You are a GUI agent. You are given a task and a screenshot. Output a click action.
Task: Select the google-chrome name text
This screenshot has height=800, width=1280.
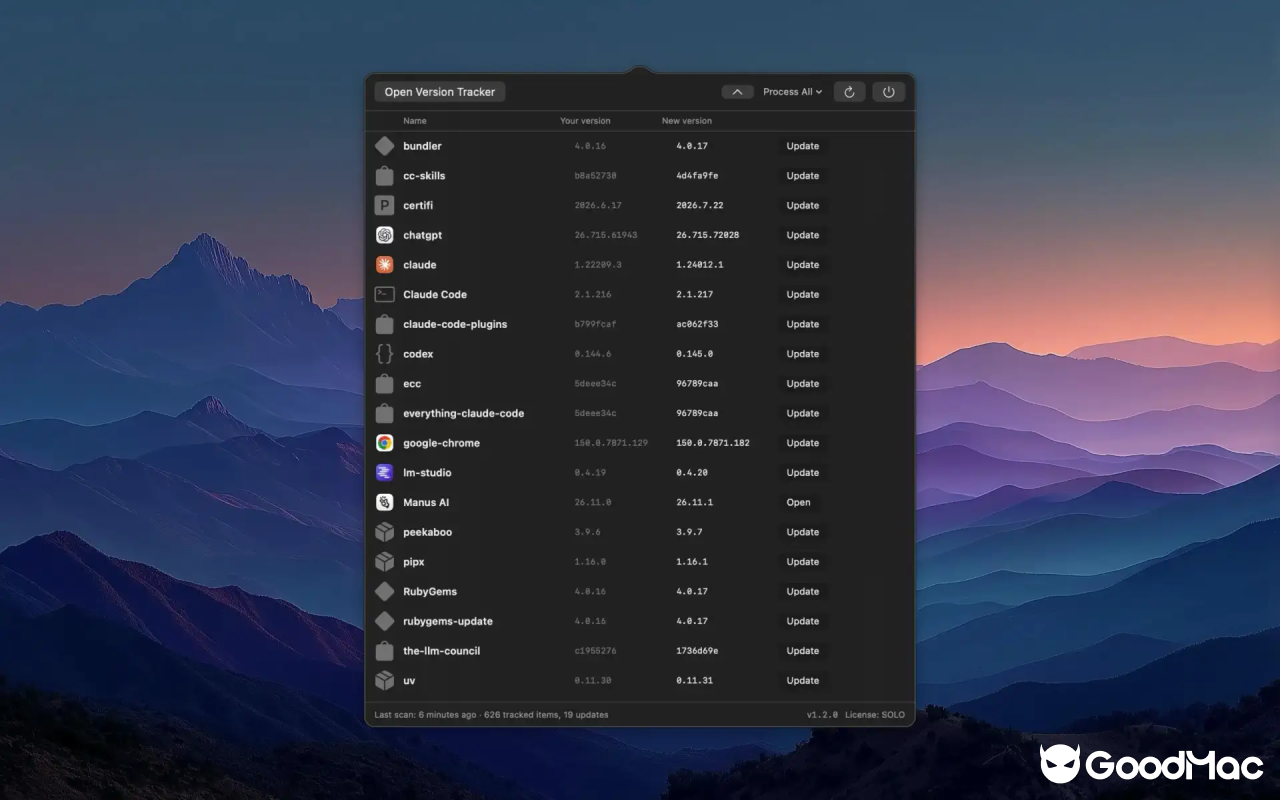[x=442, y=443]
